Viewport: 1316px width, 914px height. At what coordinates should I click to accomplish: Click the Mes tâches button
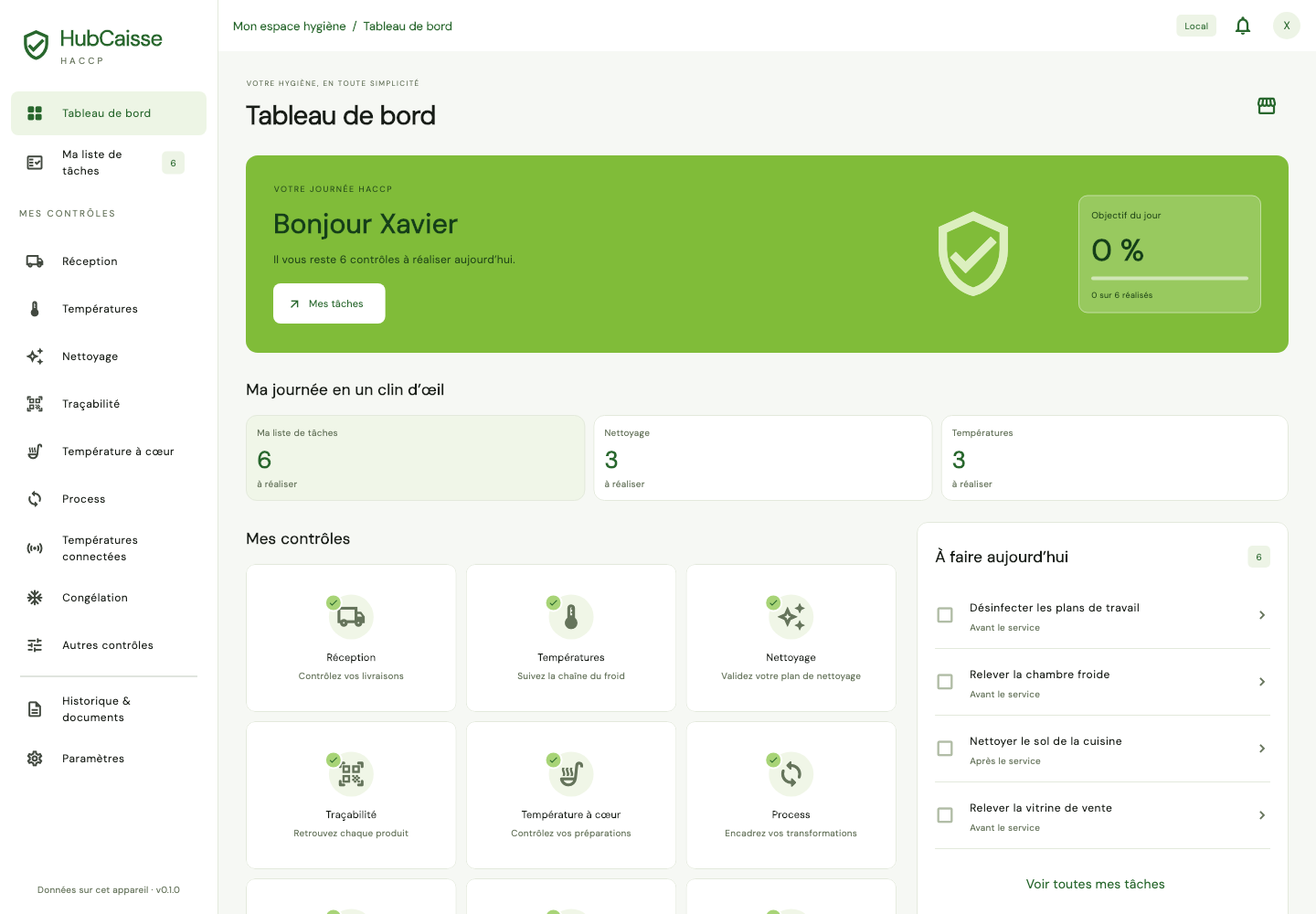click(x=329, y=303)
